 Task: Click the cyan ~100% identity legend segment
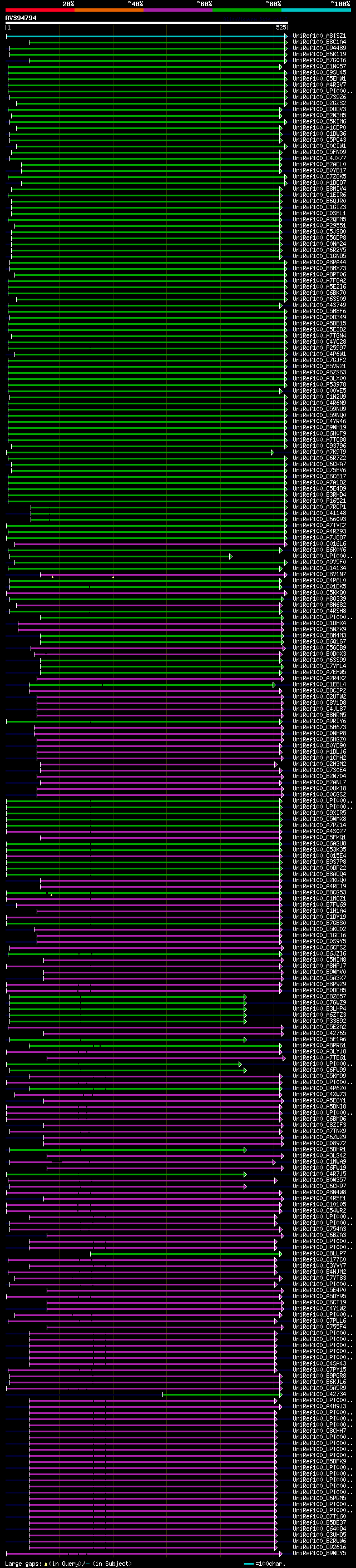point(316,11)
